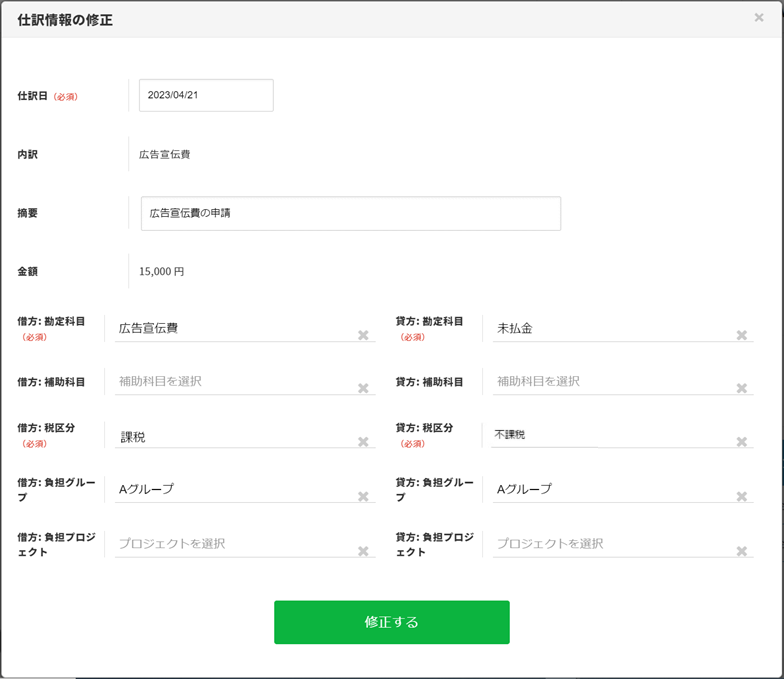Screen dimensions: 784x679
Task: Clear the debit project field
Action: [363, 551]
